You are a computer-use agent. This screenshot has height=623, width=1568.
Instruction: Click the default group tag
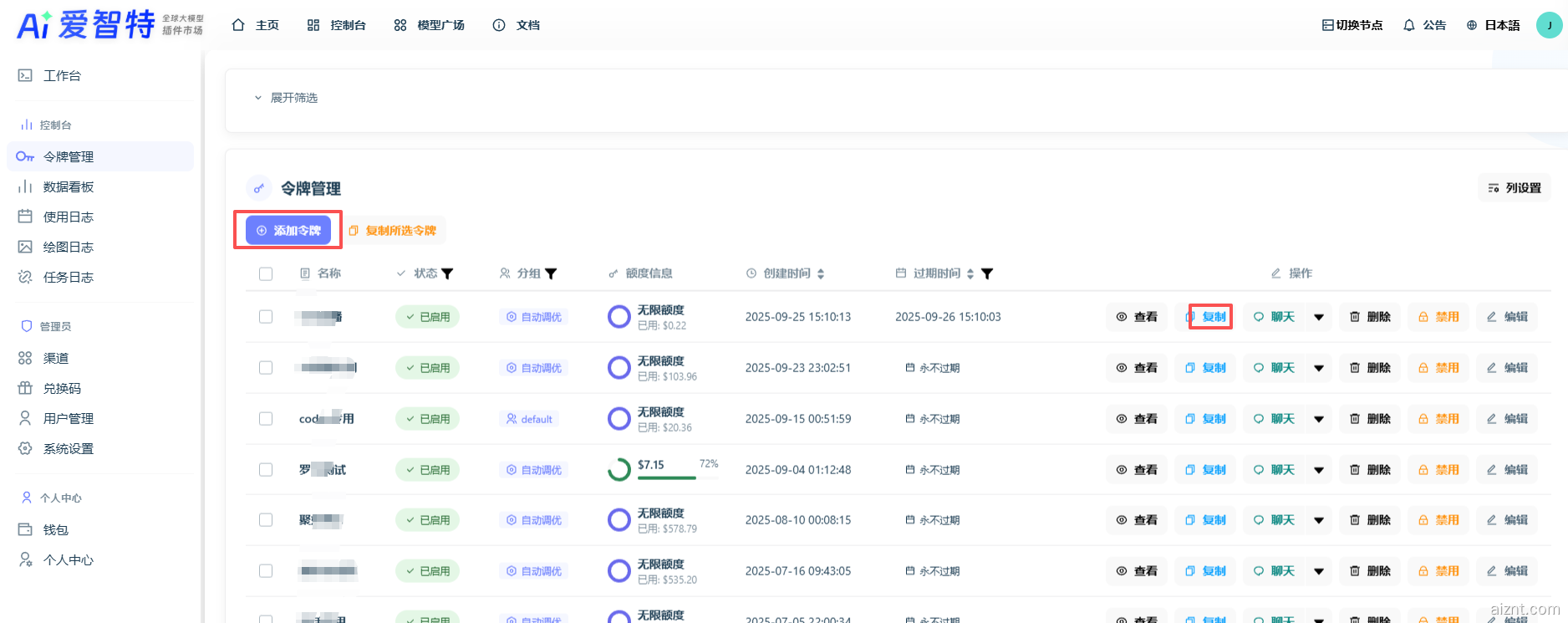click(x=529, y=419)
